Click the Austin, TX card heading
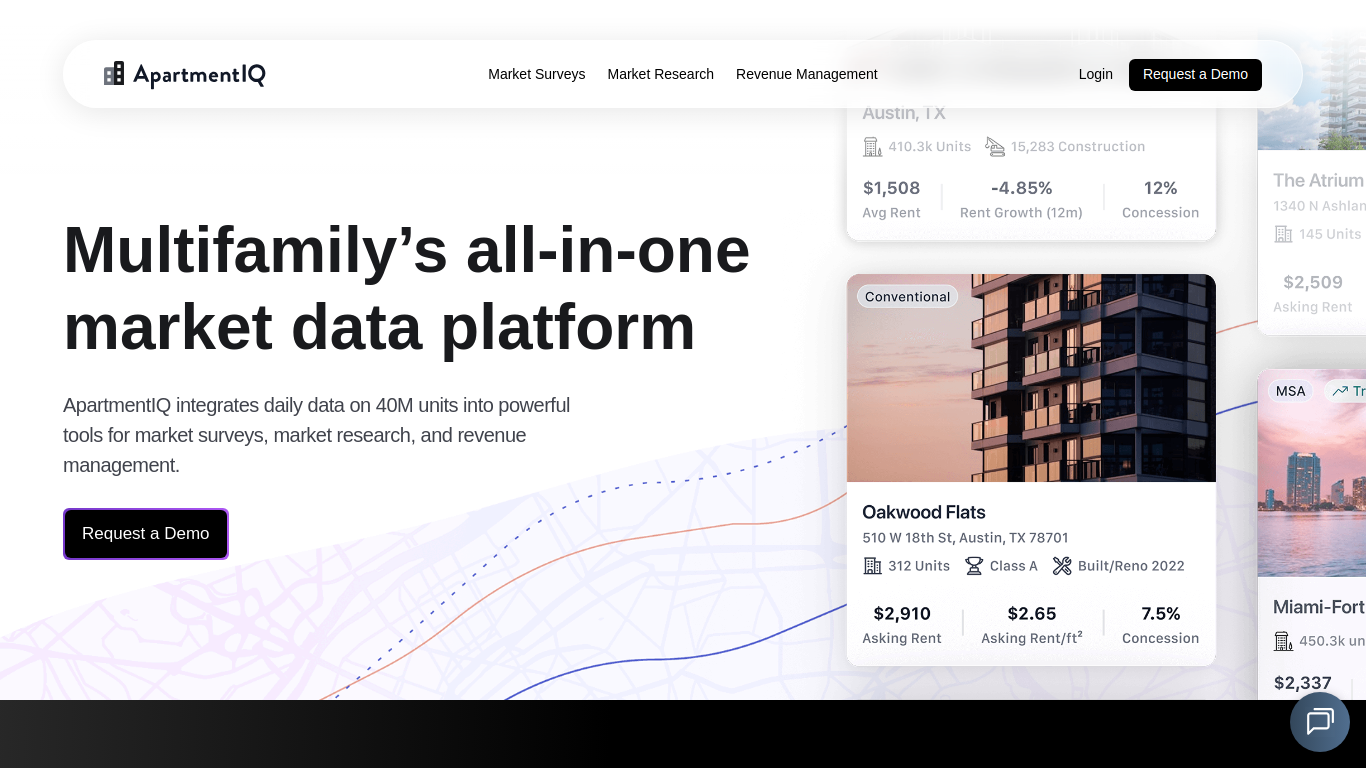The image size is (1366, 768). (904, 113)
